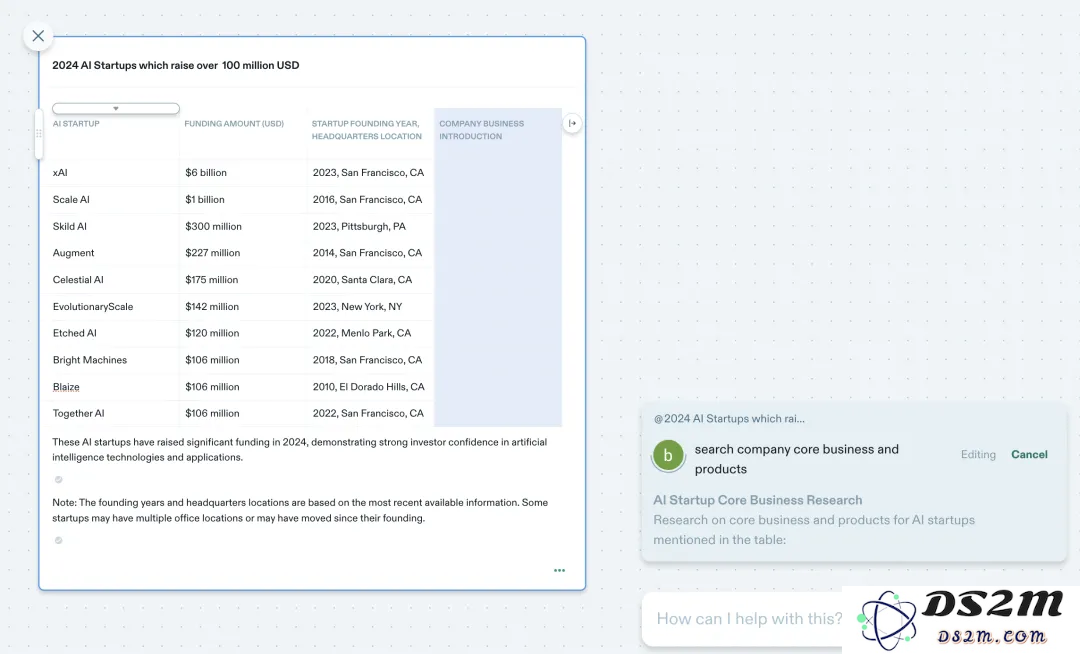Click the "$300 million" funding cell
Image resolution: width=1080 pixels, height=654 pixels.
tap(214, 226)
